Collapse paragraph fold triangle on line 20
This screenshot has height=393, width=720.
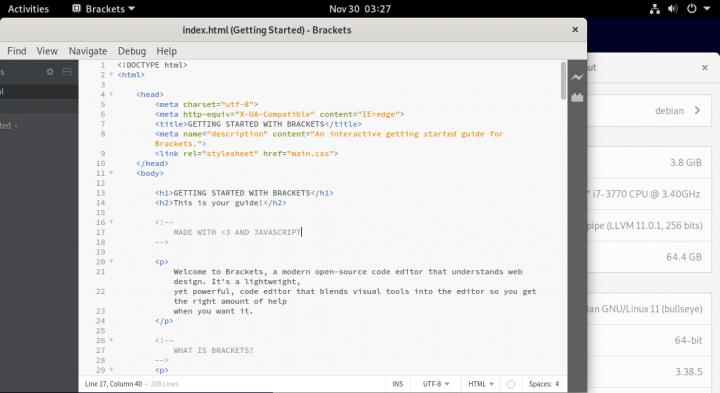[111, 262]
